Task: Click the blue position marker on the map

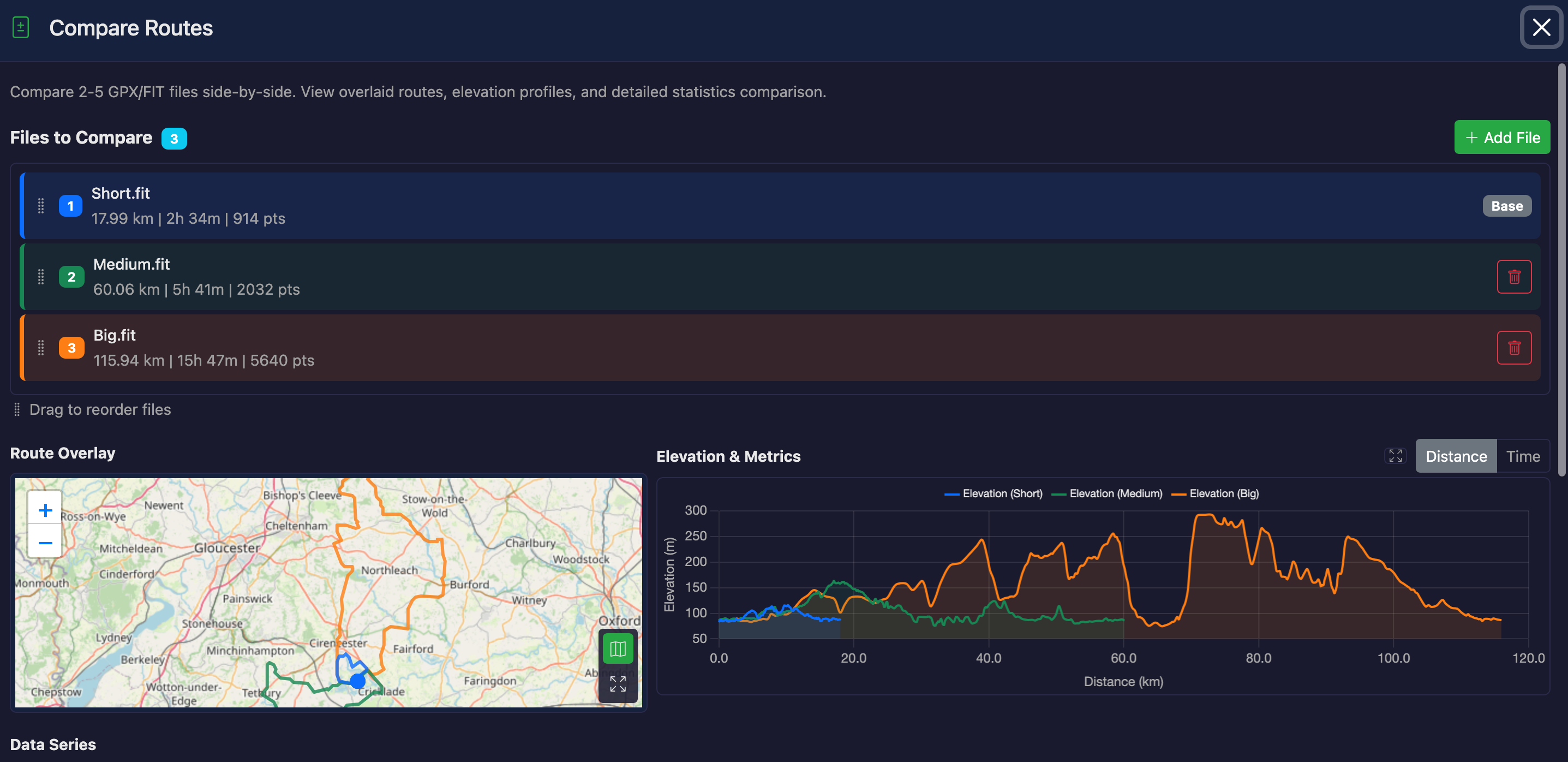Action: (358, 681)
